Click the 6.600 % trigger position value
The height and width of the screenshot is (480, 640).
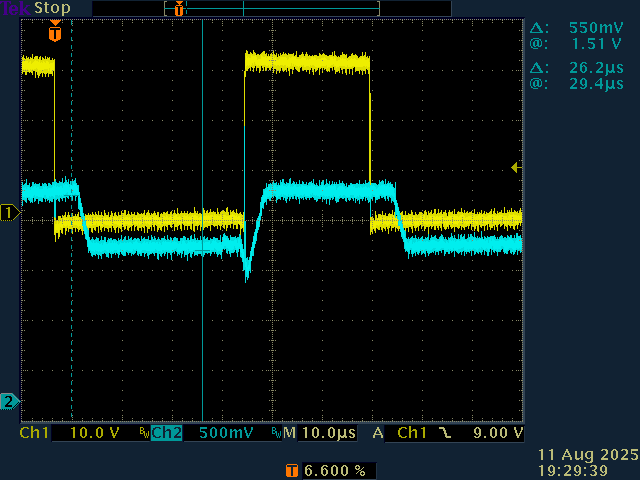pos(334,469)
